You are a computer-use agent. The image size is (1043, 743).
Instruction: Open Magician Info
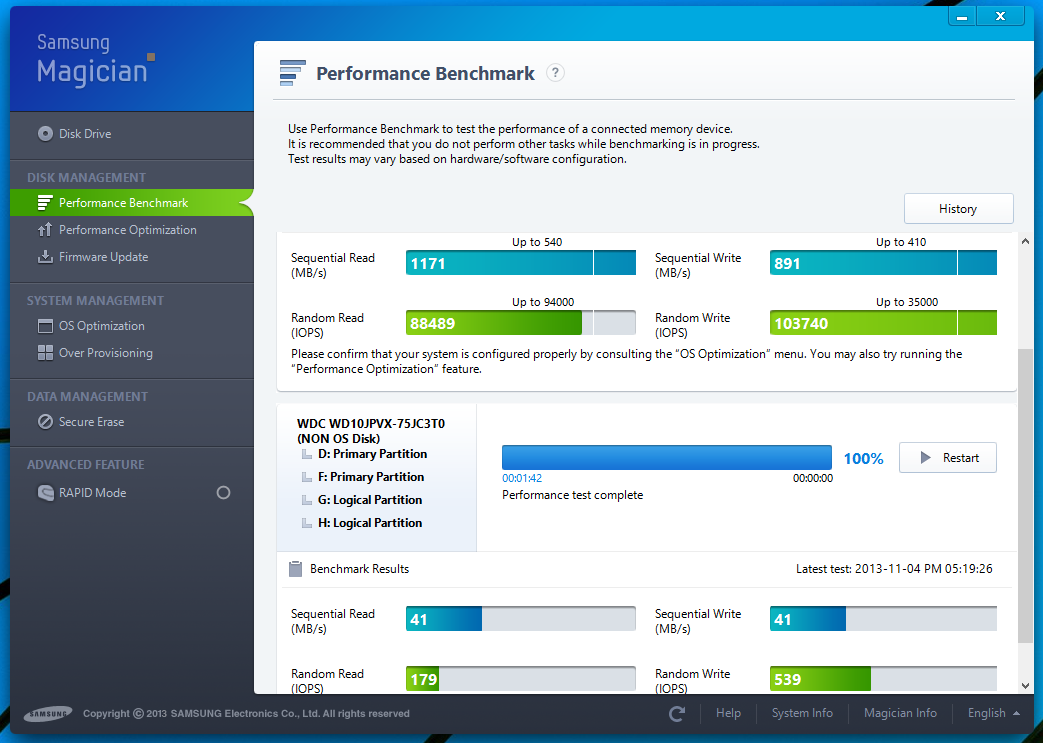pyautogui.click(x=901, y=713)
